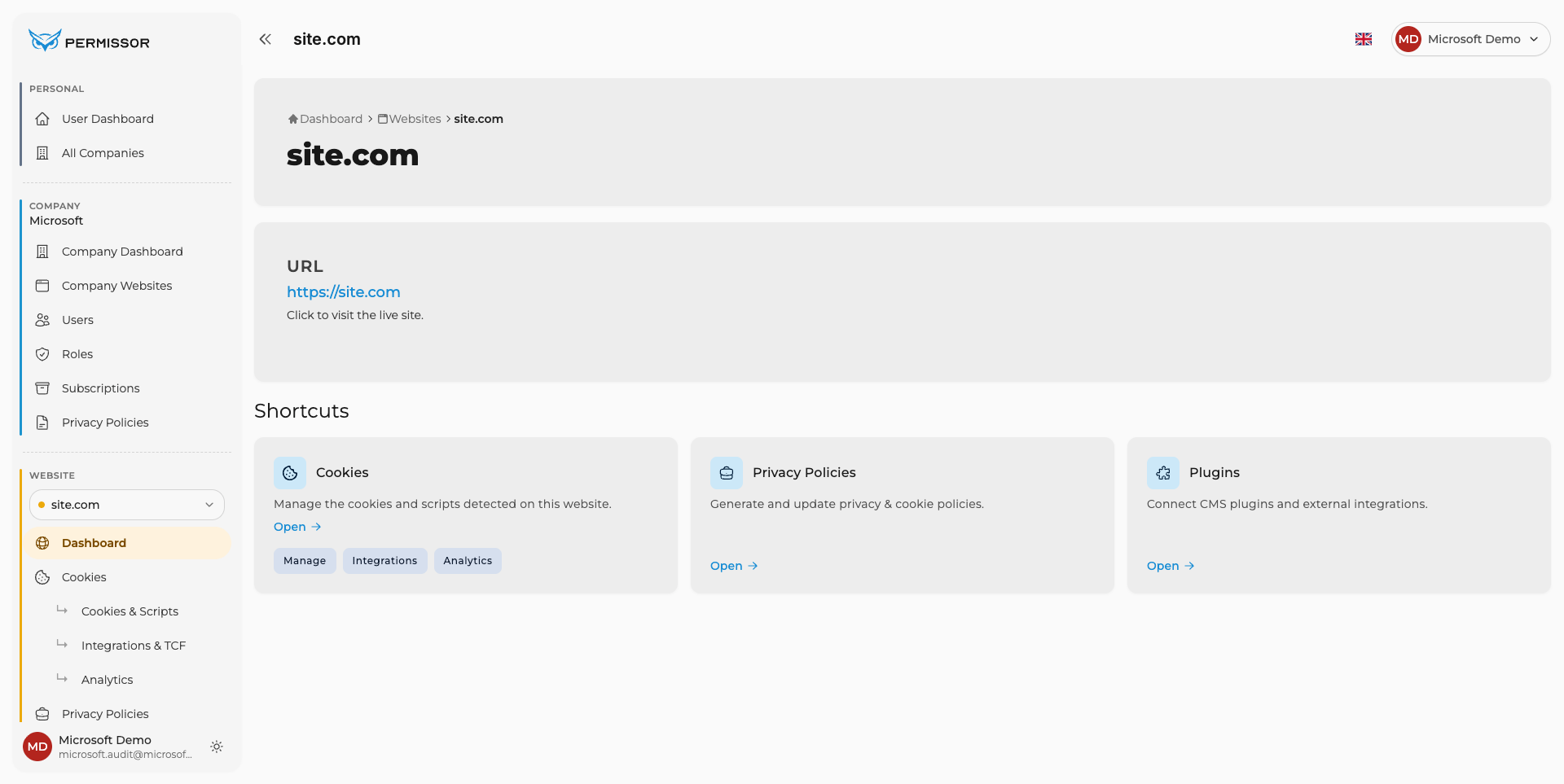
Task: Click the Dashboard globe icon in sidebar
Action: tap(42, 543)
